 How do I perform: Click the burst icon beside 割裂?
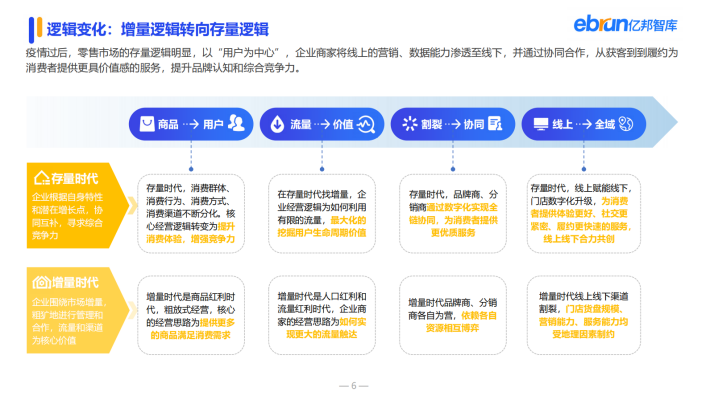(410, 124)
